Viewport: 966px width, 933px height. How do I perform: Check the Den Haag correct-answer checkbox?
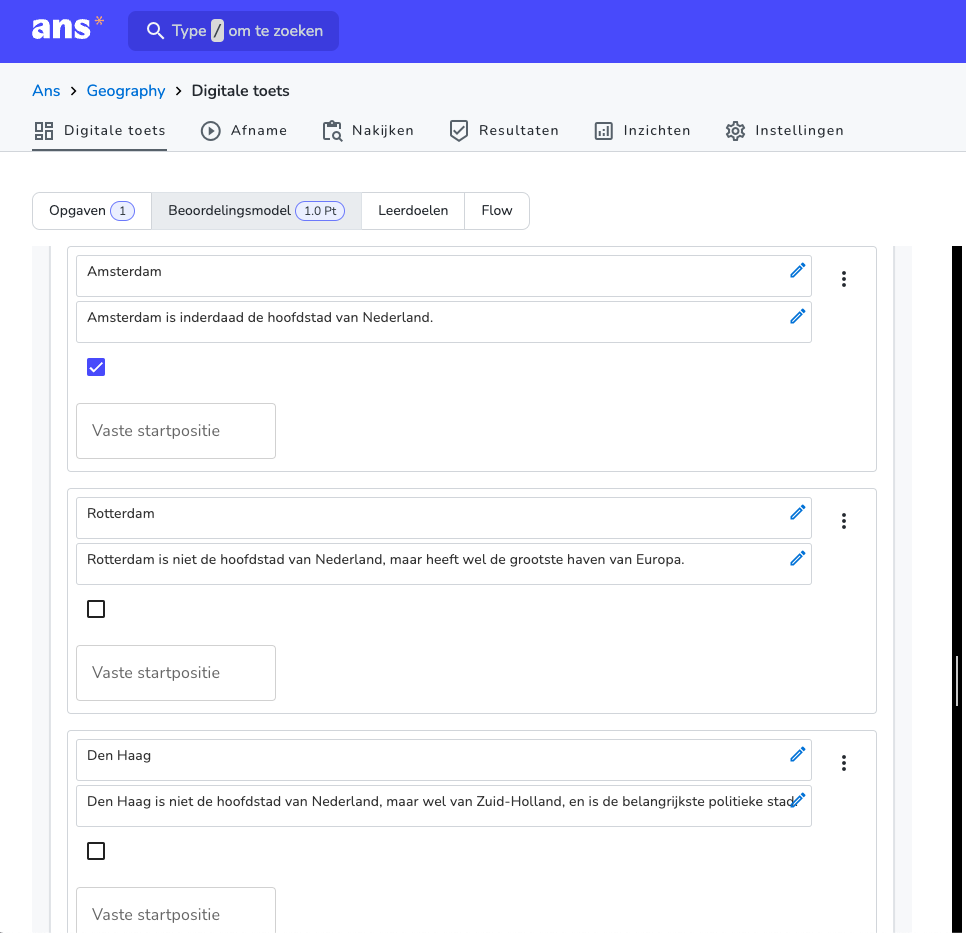96,851
